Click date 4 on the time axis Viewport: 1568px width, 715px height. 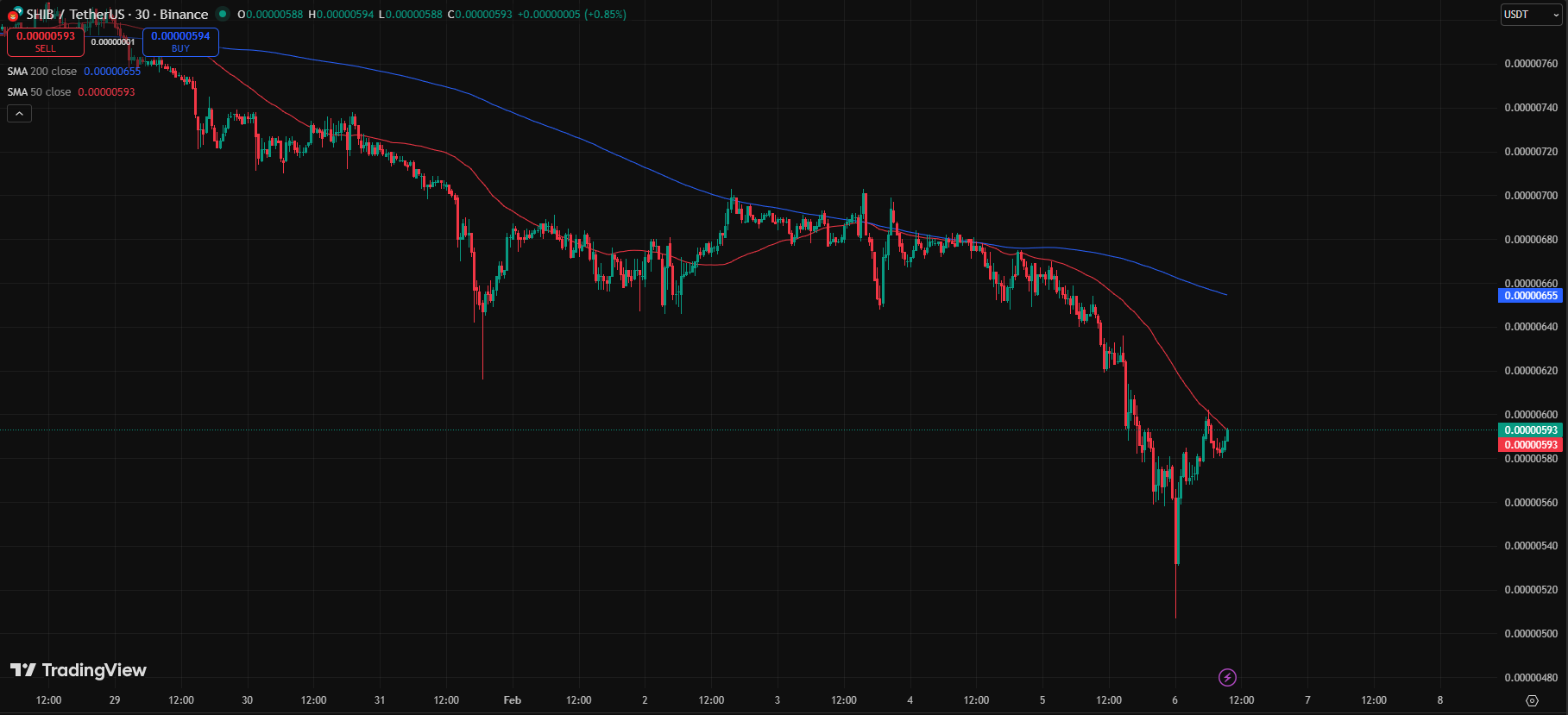[910, 700]
